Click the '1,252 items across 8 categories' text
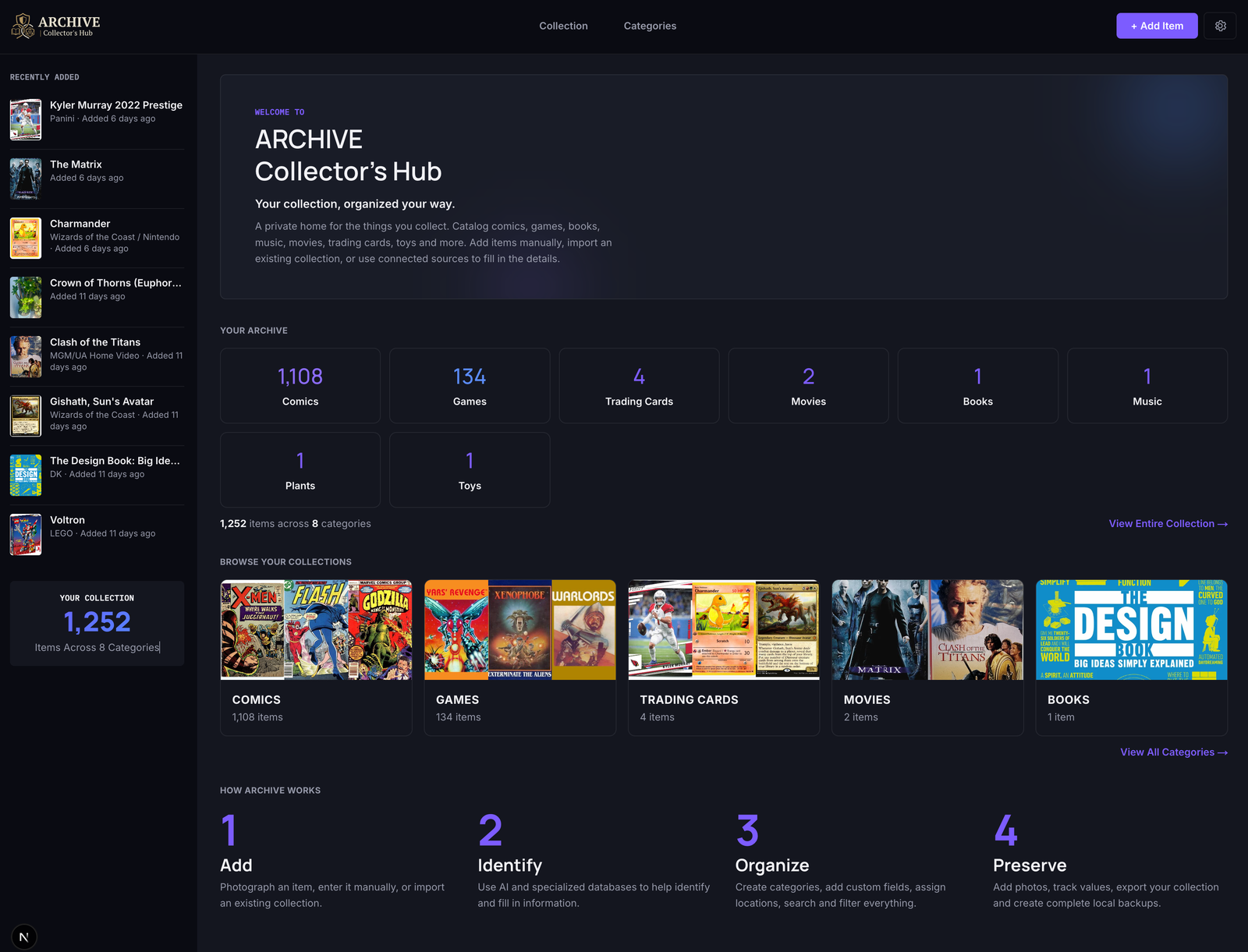1248x952 pixels. click(x=296, y=524)
